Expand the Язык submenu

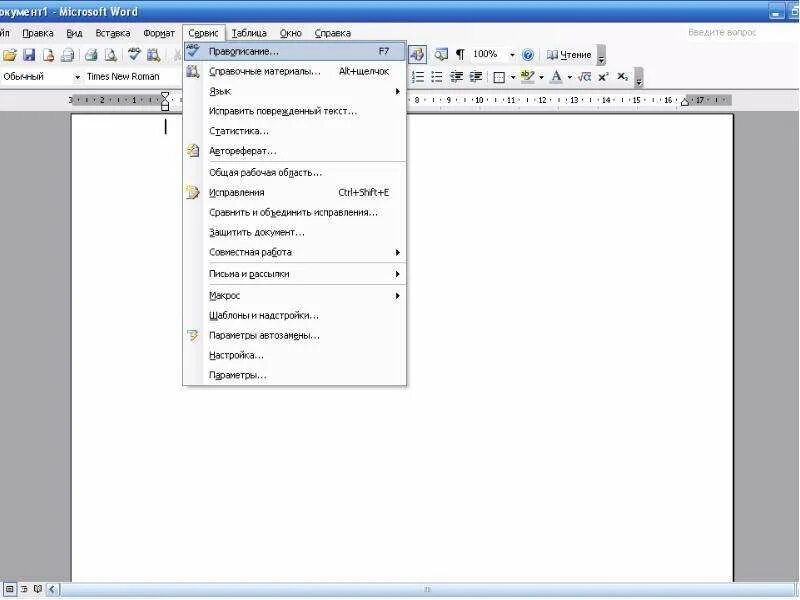pos(295,91)
